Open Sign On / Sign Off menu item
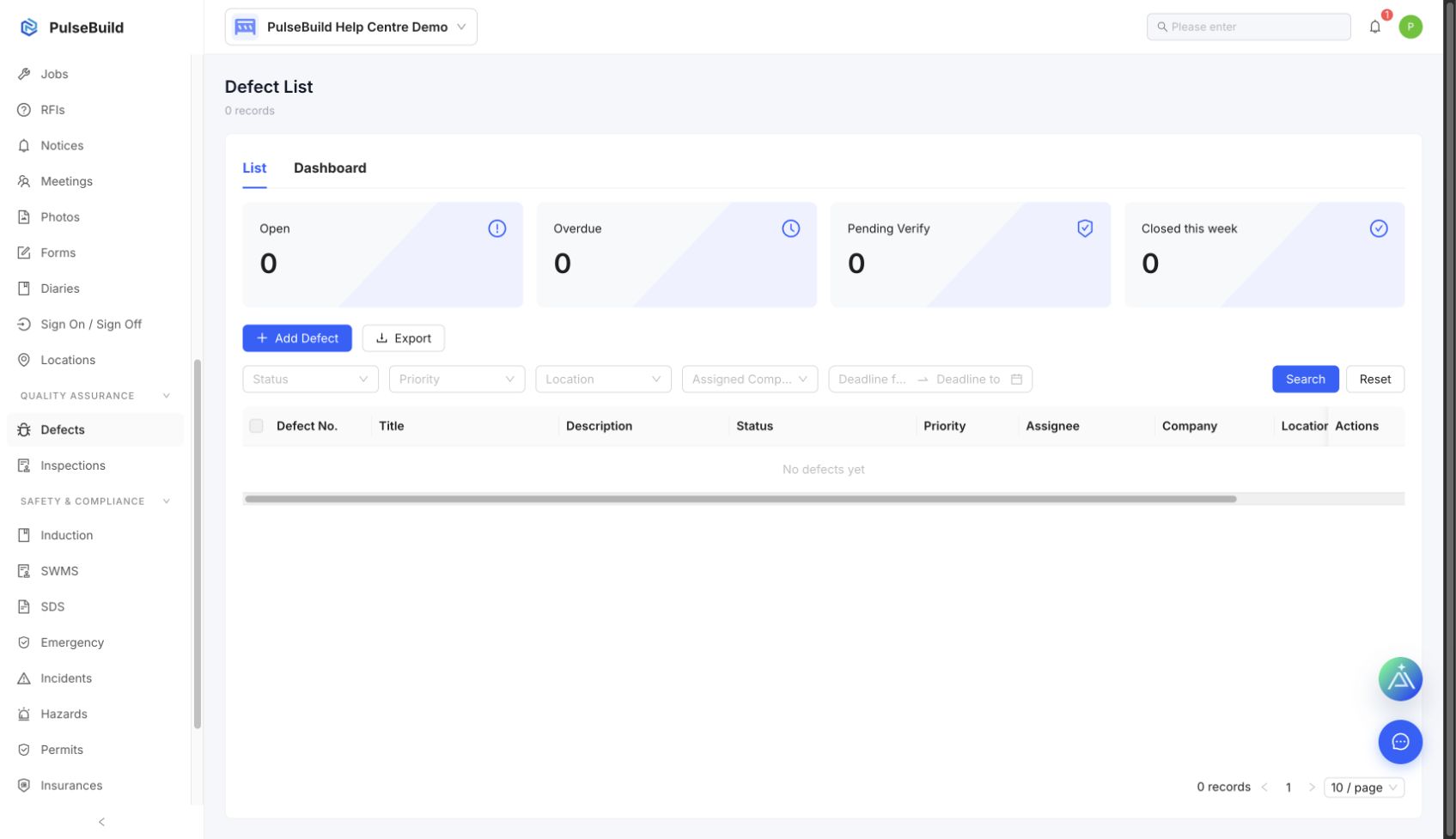 point(95,325)
